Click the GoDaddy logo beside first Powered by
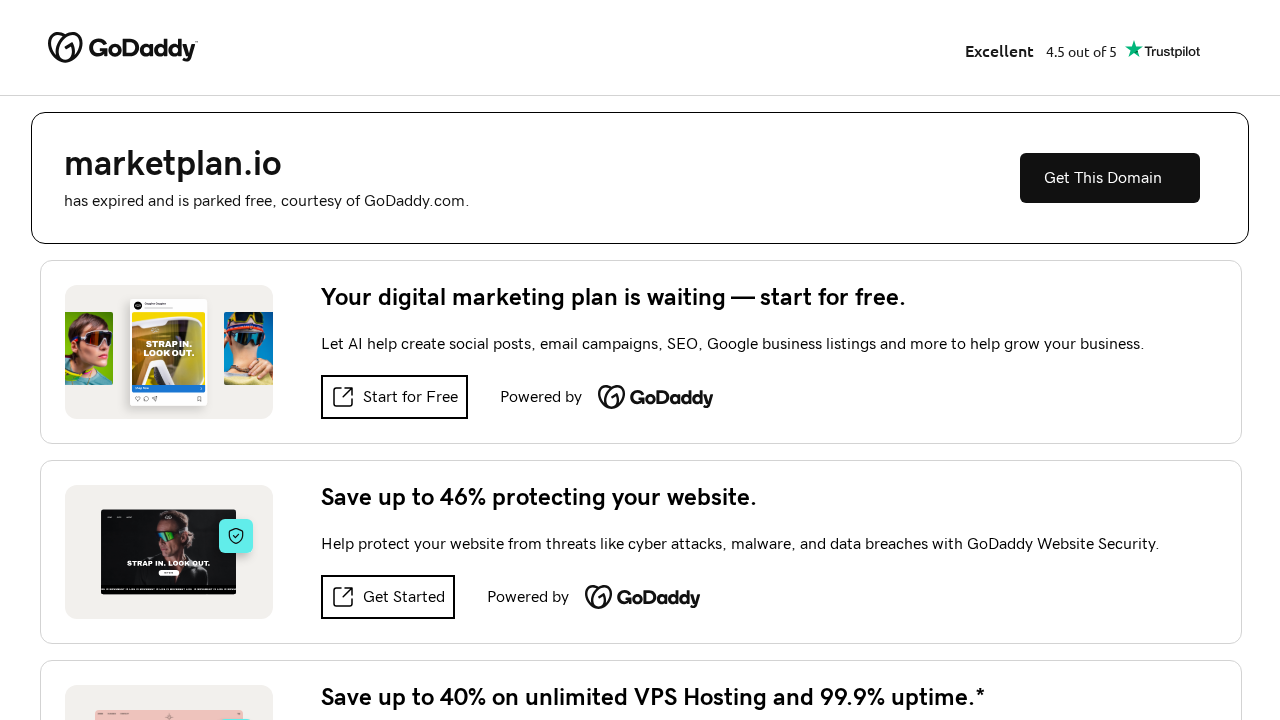This screenshot has width=1280, height=720. [655, 395]
